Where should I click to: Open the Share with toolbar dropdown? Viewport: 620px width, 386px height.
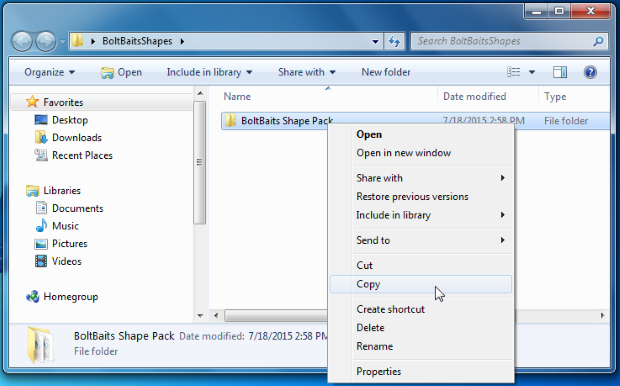point(306,72)
